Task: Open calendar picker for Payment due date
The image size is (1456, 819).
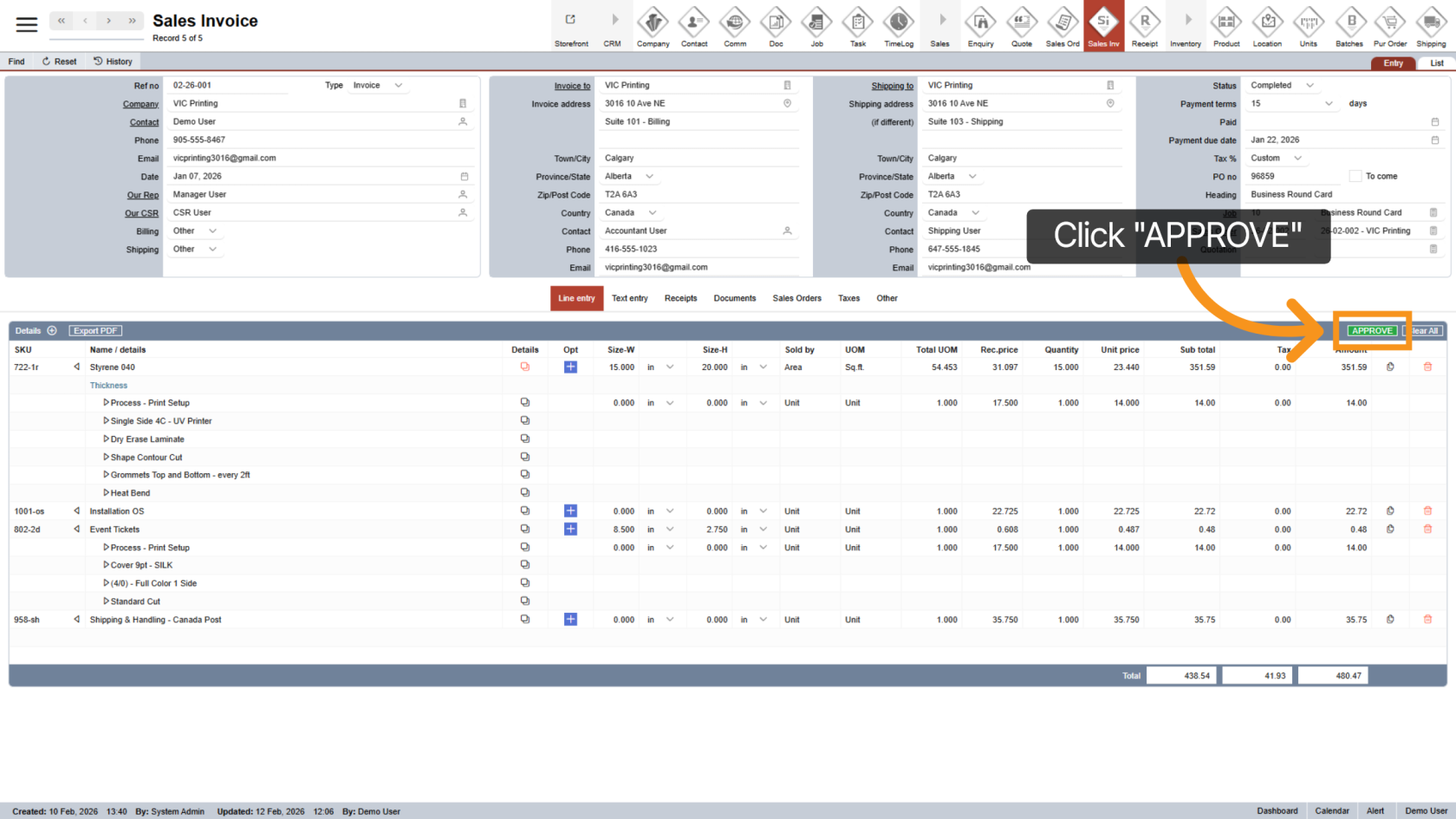Action: pos(1434,140)
